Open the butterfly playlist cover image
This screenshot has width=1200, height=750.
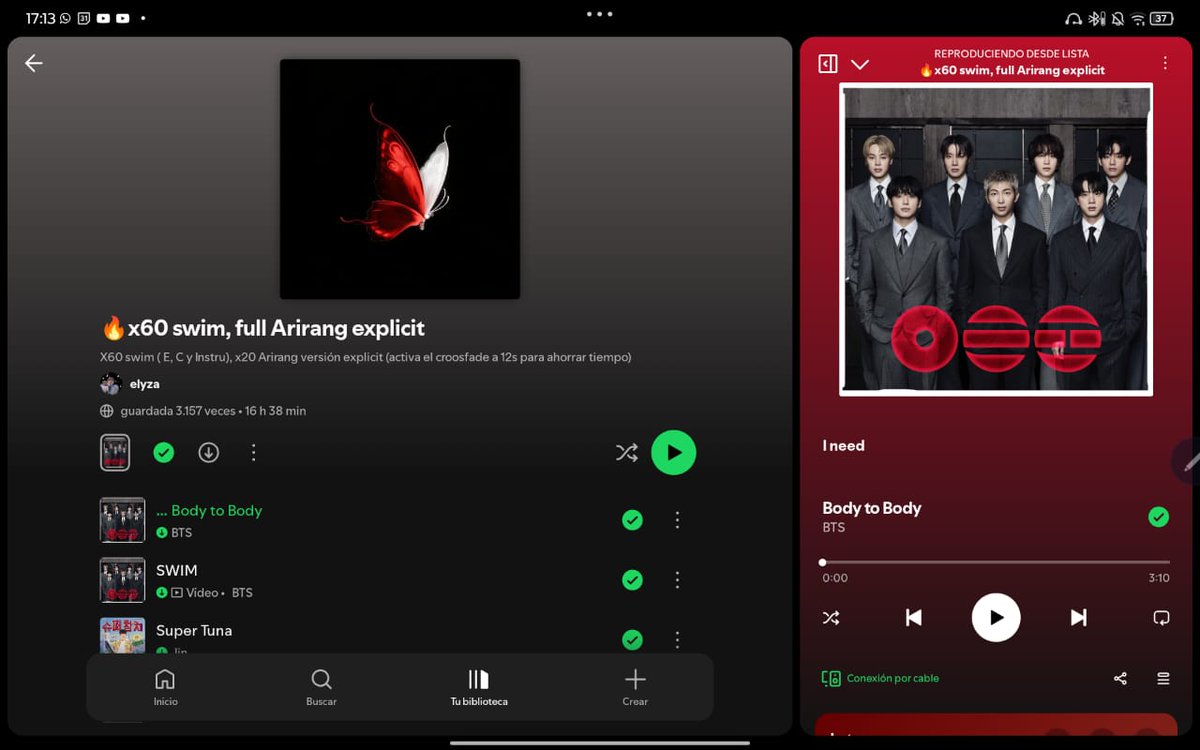[x=400, y=179]
